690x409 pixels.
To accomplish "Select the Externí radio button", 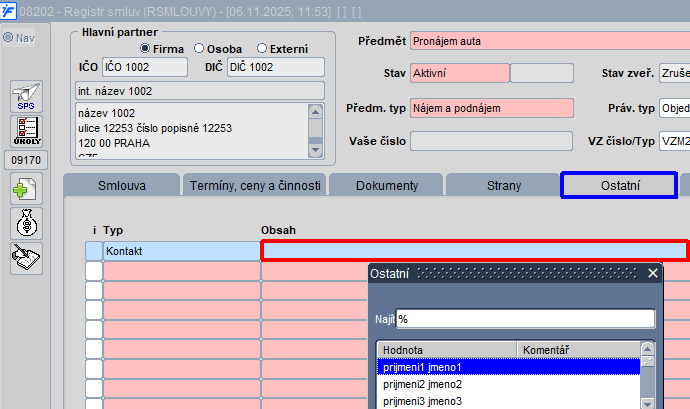I will point(262,48).
